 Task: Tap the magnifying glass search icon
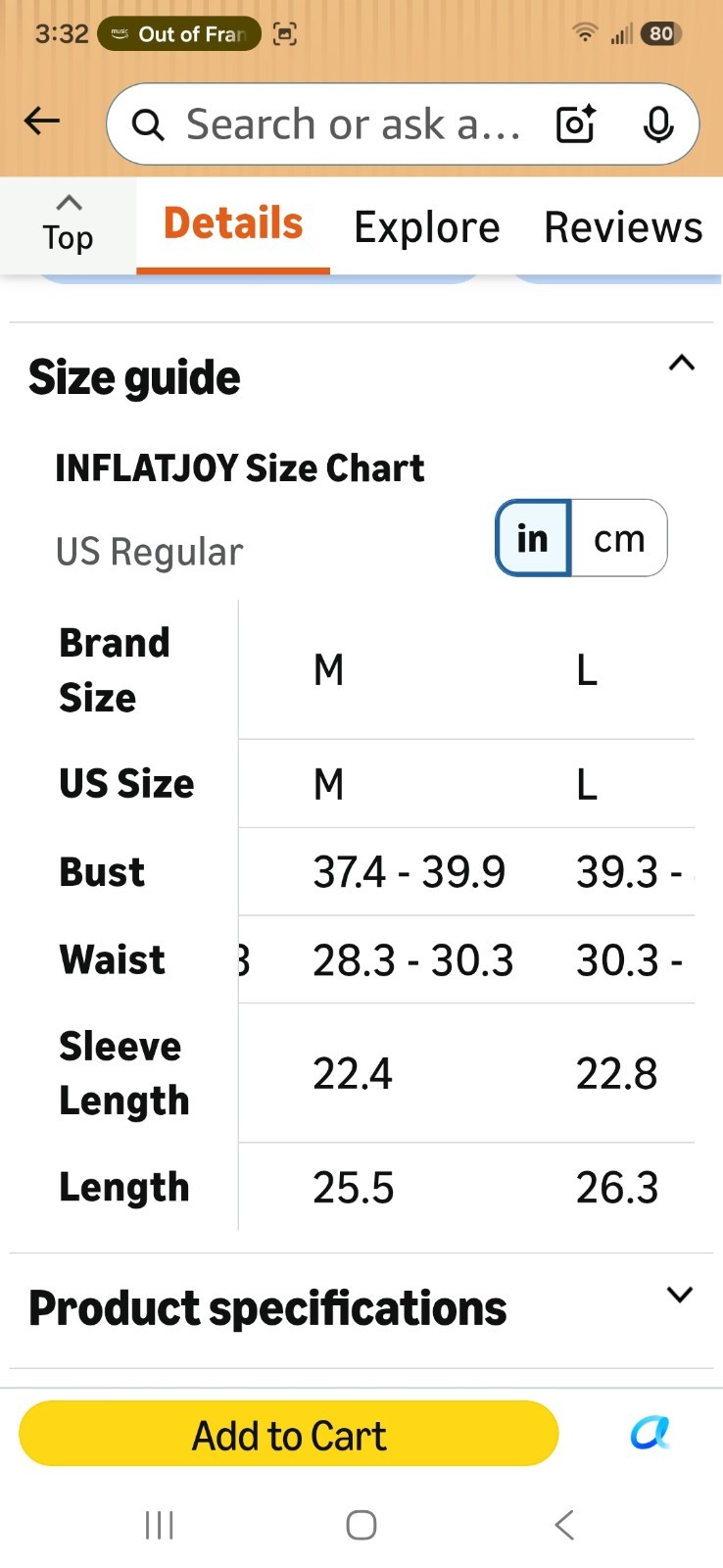click(x=148, y=125)
